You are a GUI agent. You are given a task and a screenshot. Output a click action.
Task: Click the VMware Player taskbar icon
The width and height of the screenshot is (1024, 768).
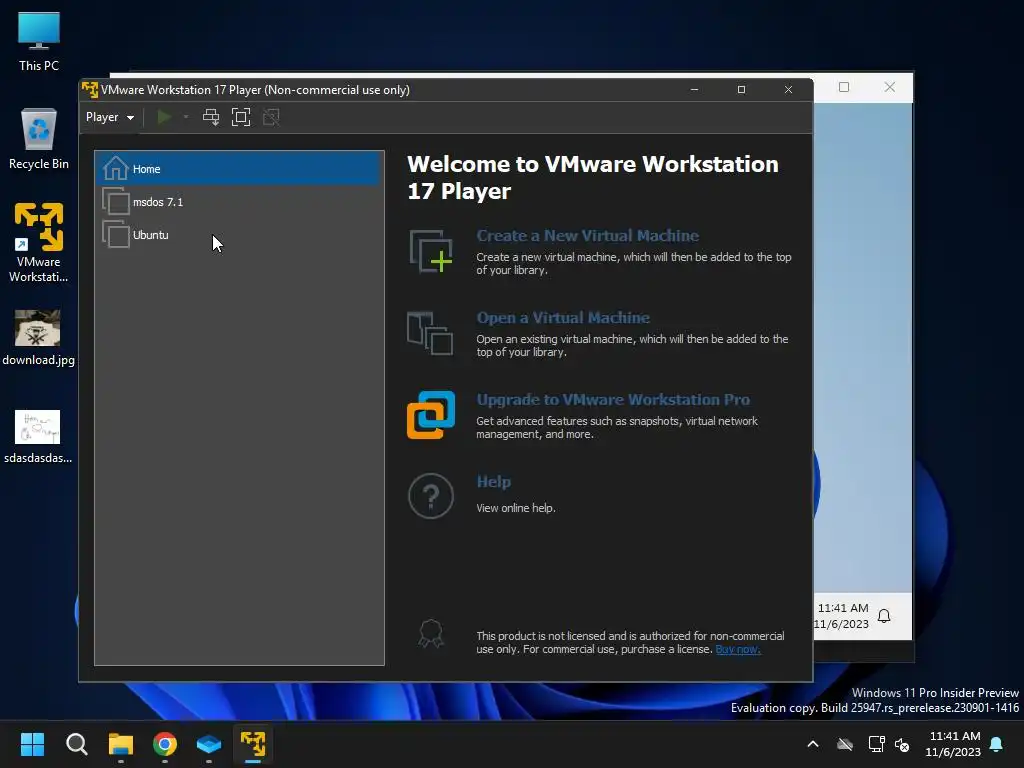click(253, 744)
